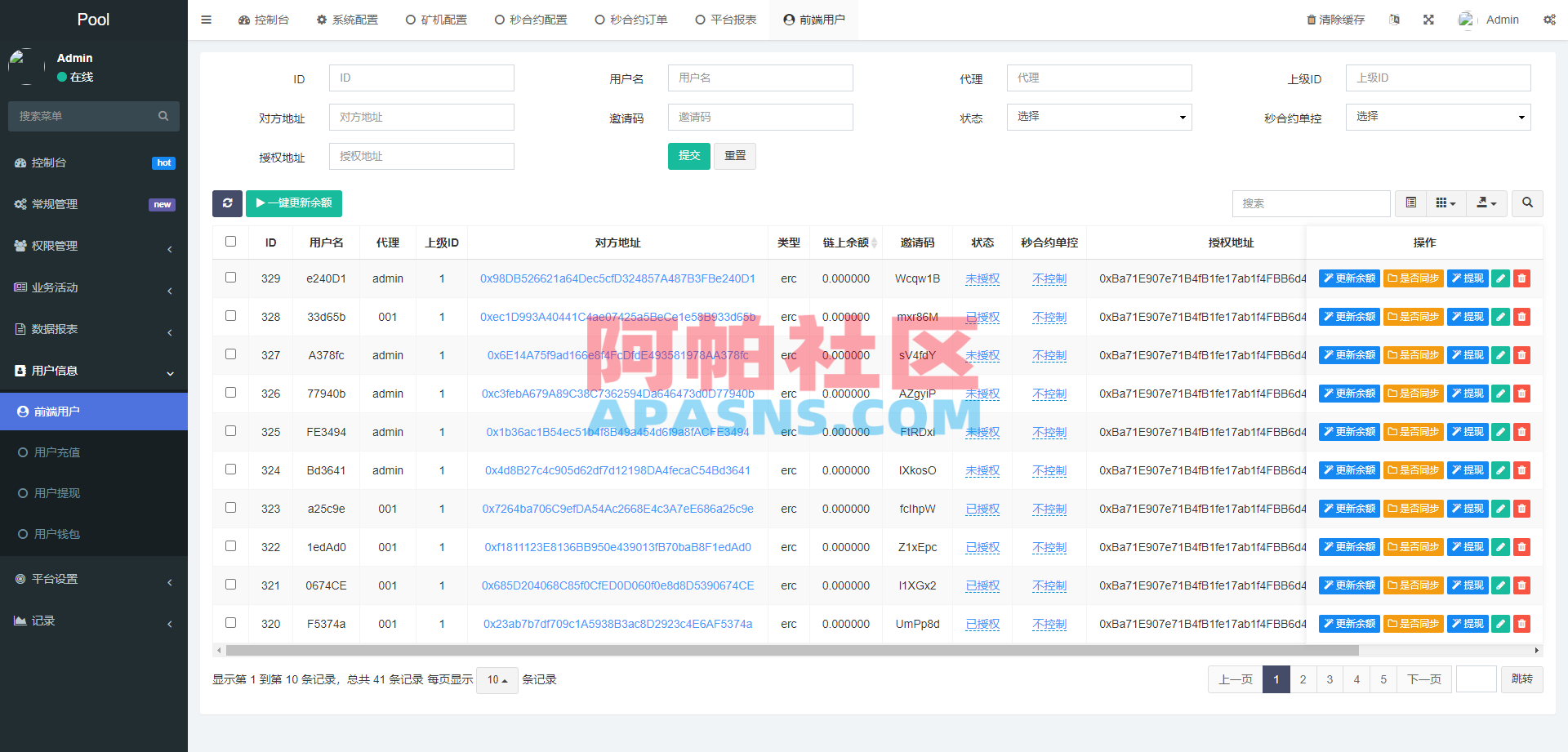This screenshot has width=1568, height=752.
Task: Open the 平台报表 menu item
Action: pos(725,19)
